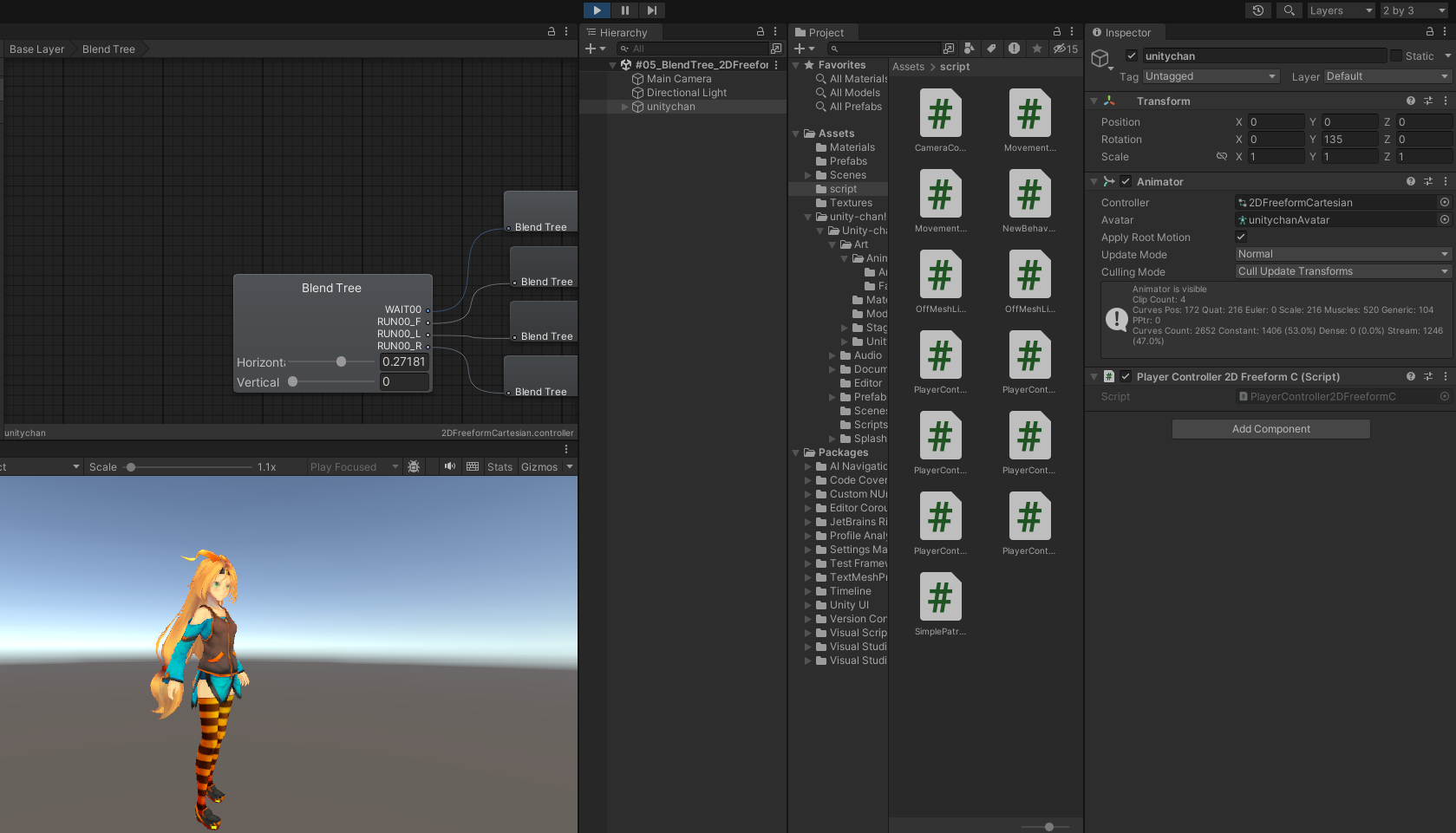1456x833 pixels.
Task: Click Search by Type icon in Project toolbar
Action: (x=970, y=49)
